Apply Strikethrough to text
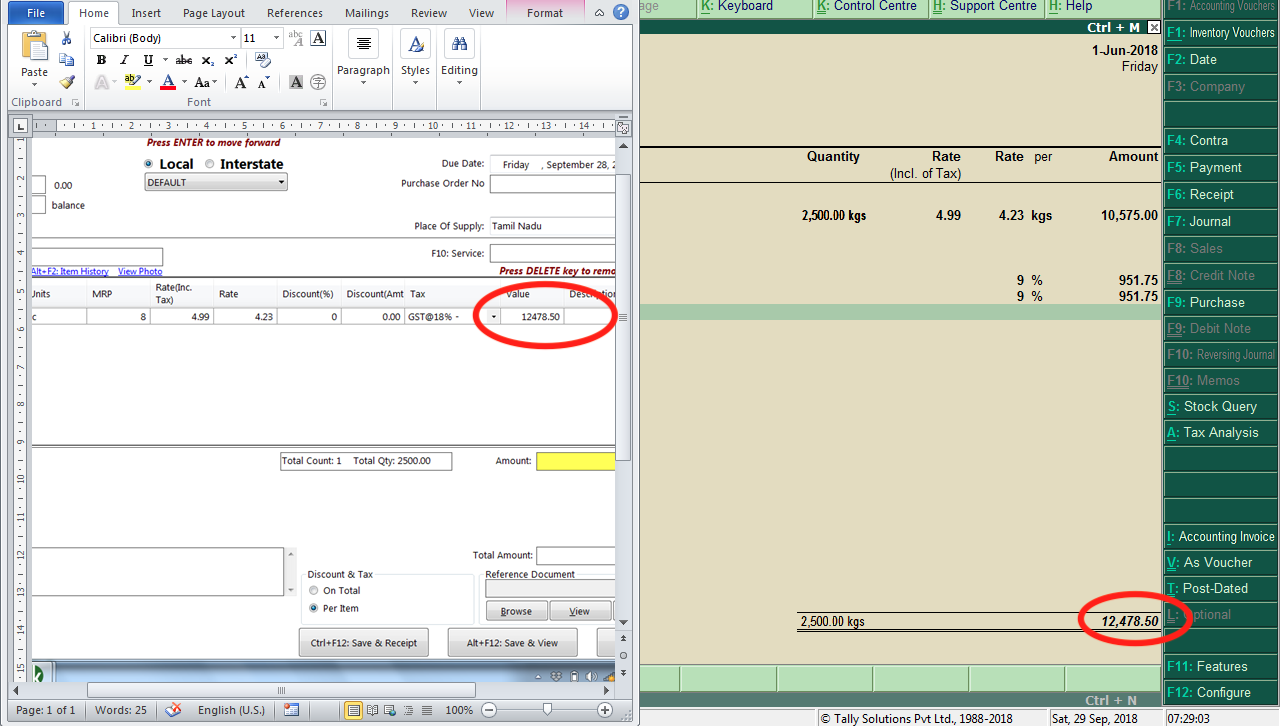This screenshot has height=726, width=1280. click(183, 60)
